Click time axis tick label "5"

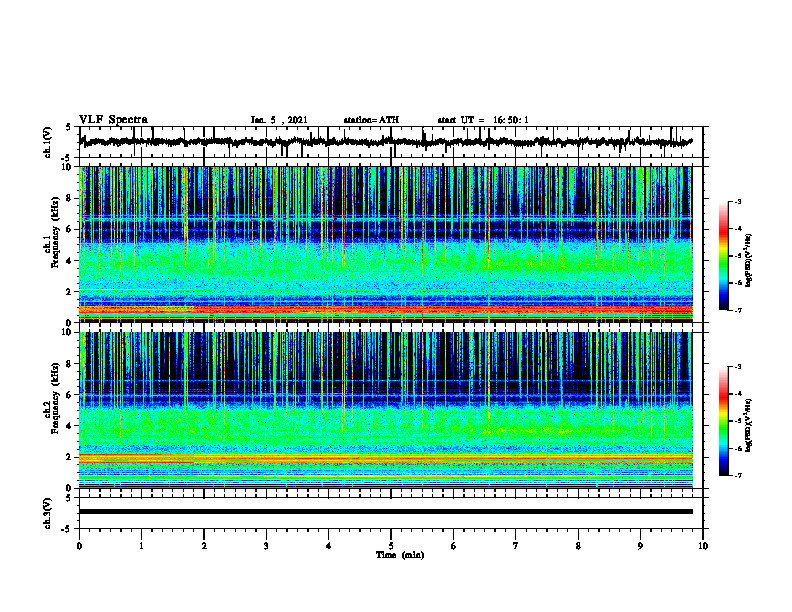391,546
